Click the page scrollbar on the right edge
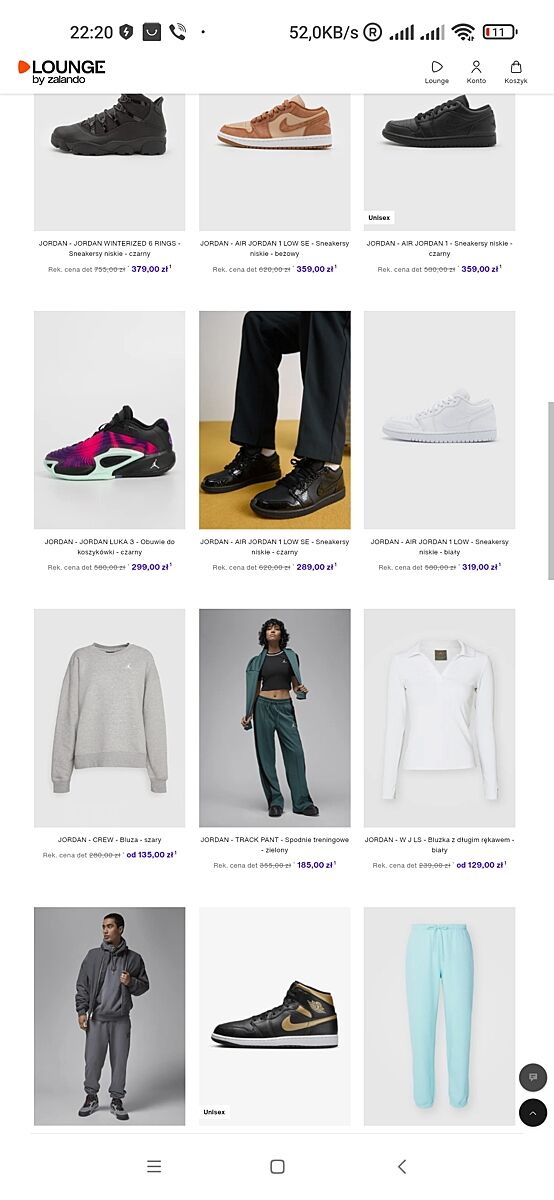554x1200 pixels. pyautogui.click(x=550, y=490)
